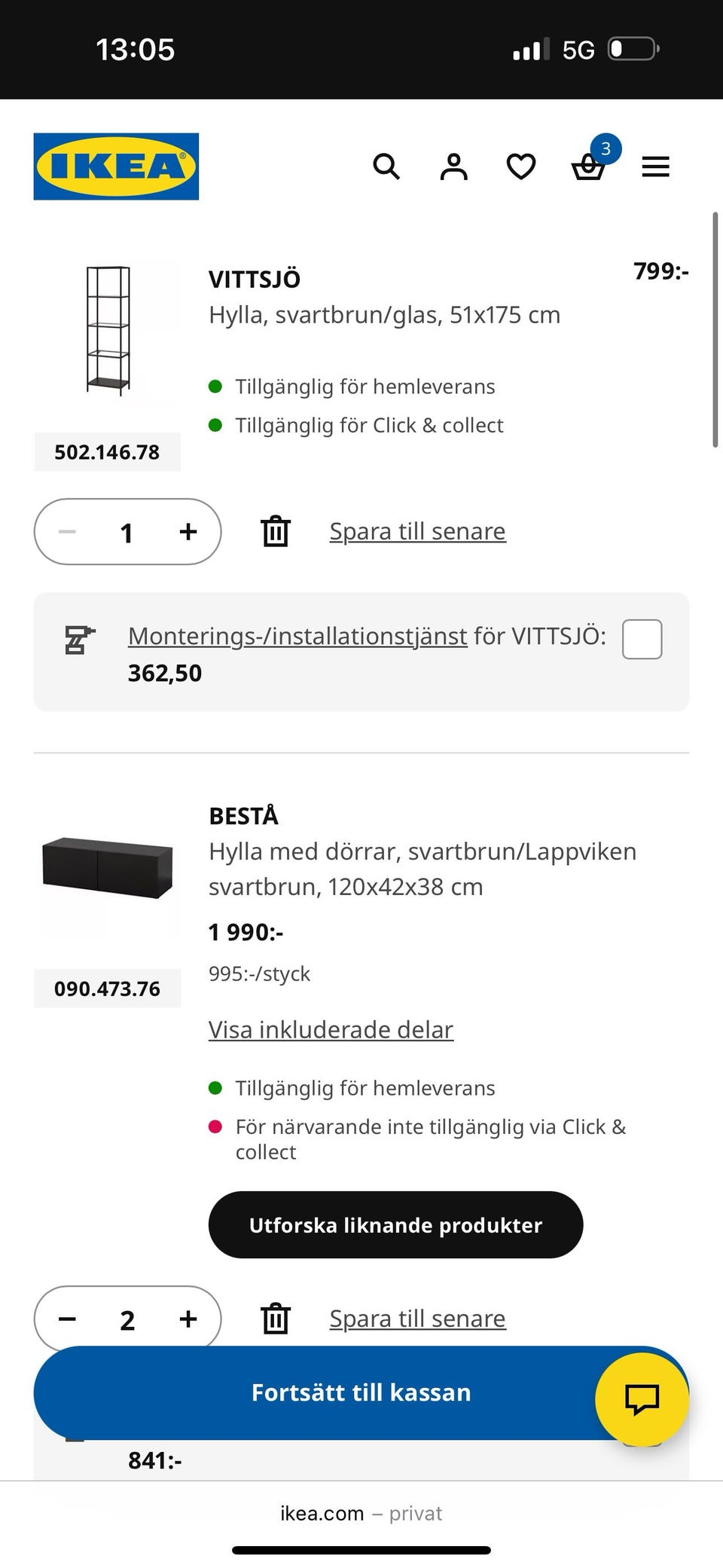The height and width of the screenshot is (1568, 723).
Task: Click the IKEA logo
Action: pyautogui.click(x=116, y=167)
